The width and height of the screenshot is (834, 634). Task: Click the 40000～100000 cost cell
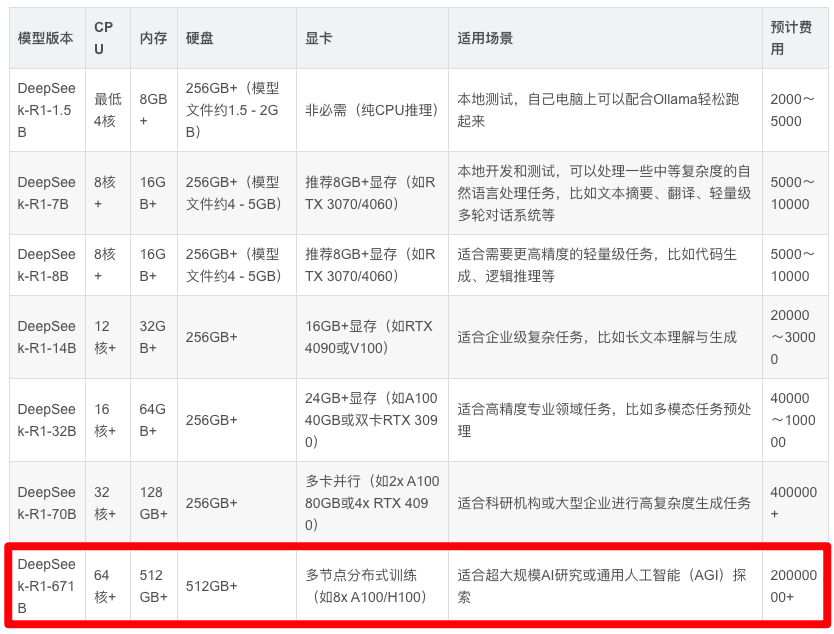pos(795,420)
